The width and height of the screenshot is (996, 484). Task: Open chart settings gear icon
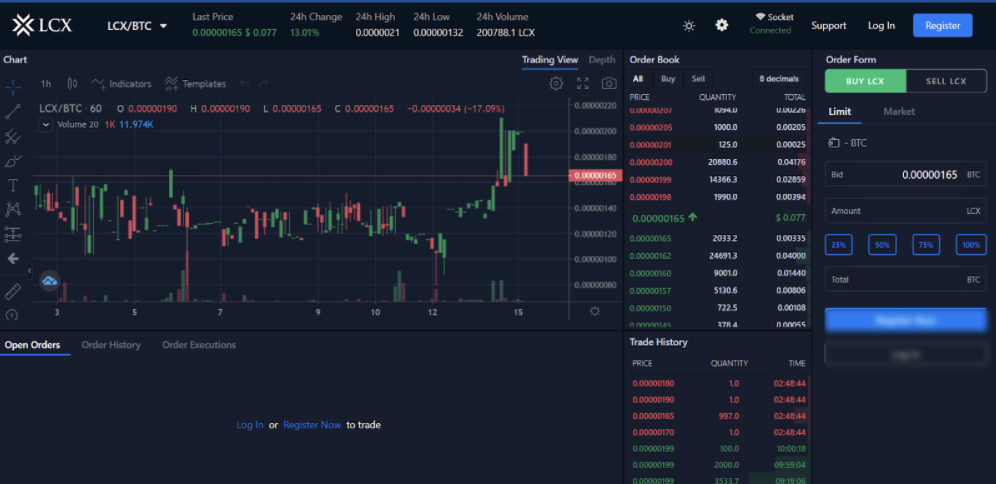pos(556,84)
